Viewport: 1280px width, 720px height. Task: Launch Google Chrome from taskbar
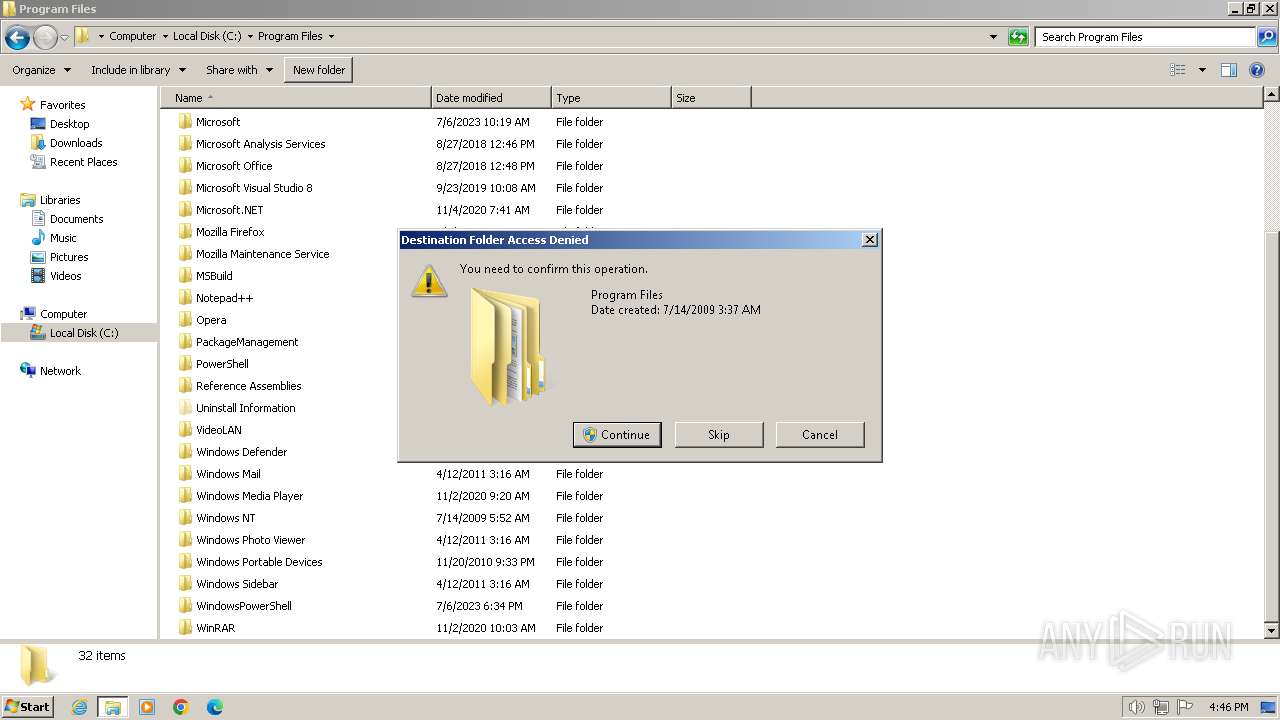click(181, 707)
